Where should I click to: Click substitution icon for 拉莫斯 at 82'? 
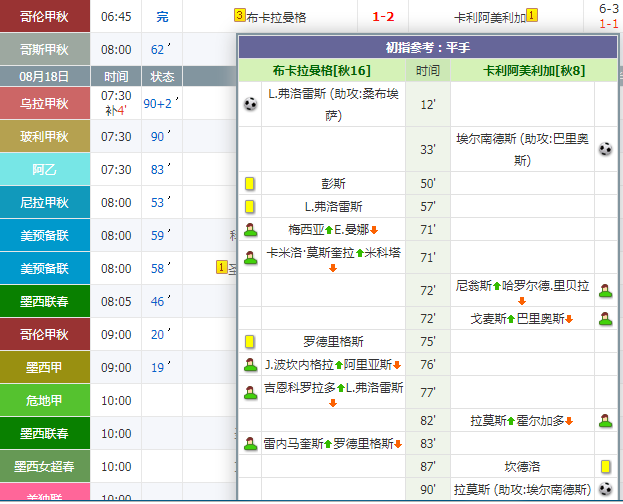click(605, 420)
